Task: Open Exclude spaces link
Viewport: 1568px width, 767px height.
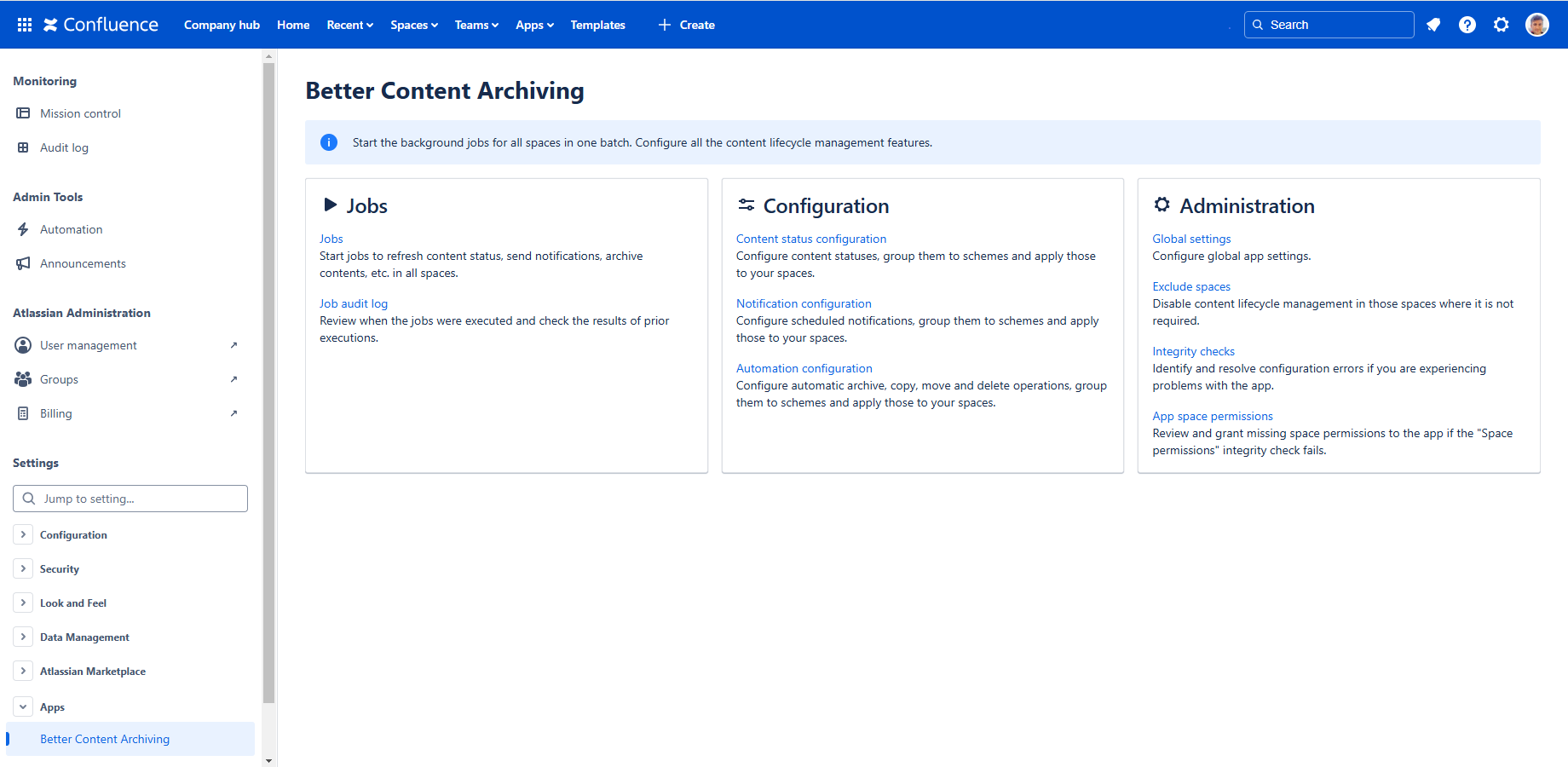Action: [x=1191, y=286]
